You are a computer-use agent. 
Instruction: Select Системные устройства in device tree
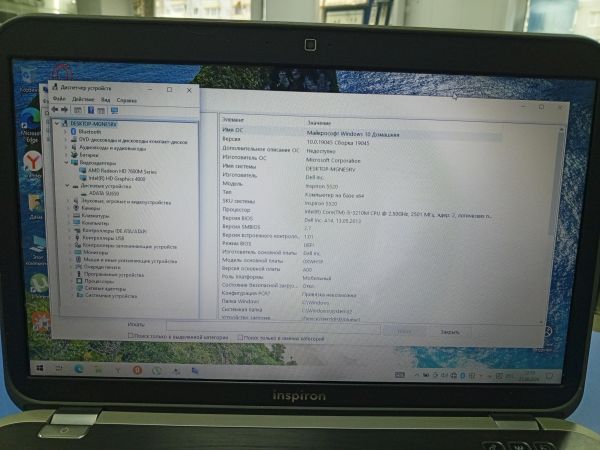pos(111,296)
